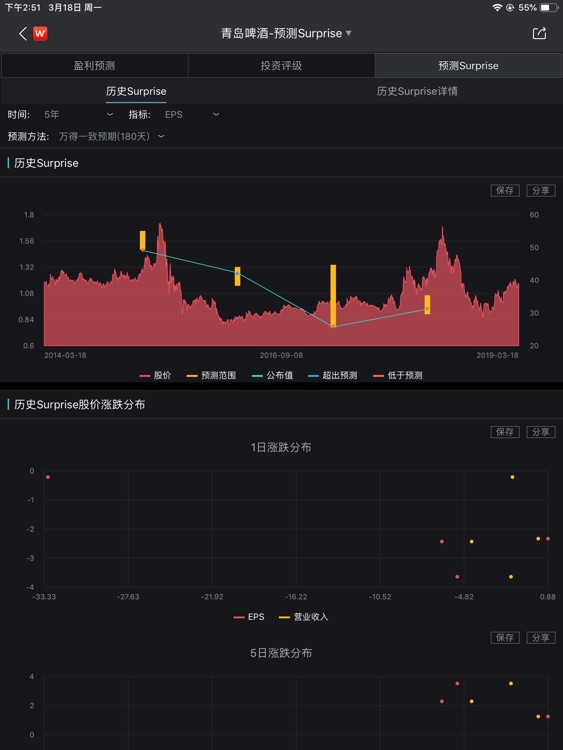Tap the back arrow icon
563x750 pixels.
click(22, 33)
